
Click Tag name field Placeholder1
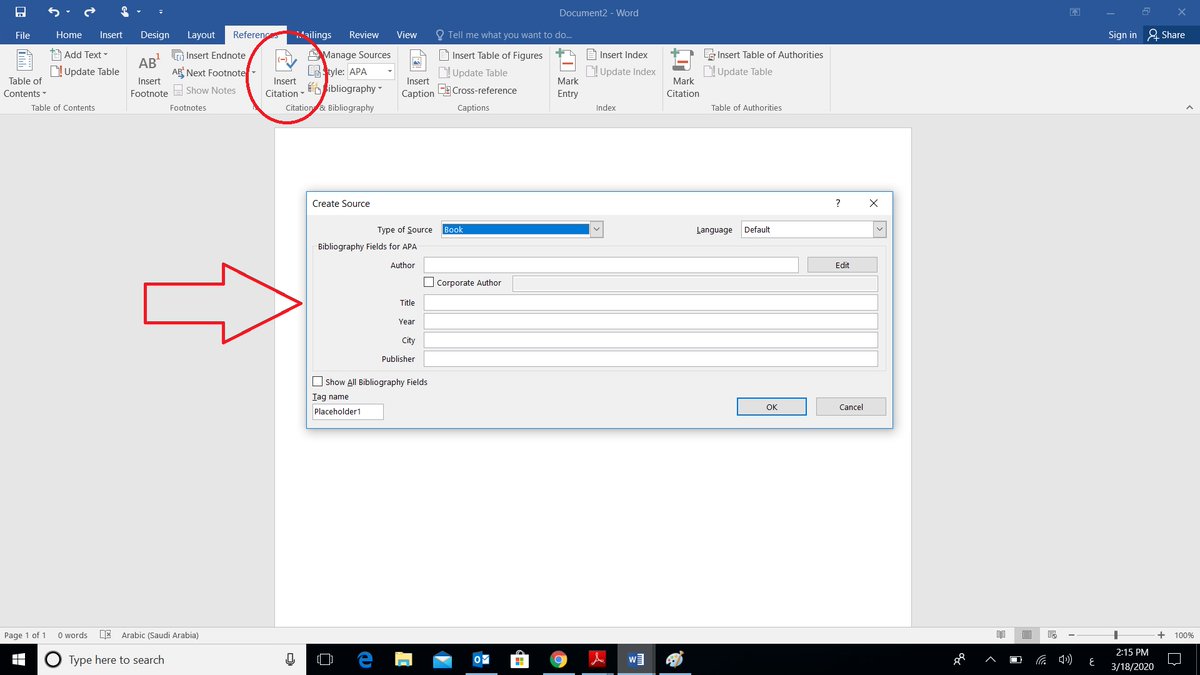pos(348,411)
